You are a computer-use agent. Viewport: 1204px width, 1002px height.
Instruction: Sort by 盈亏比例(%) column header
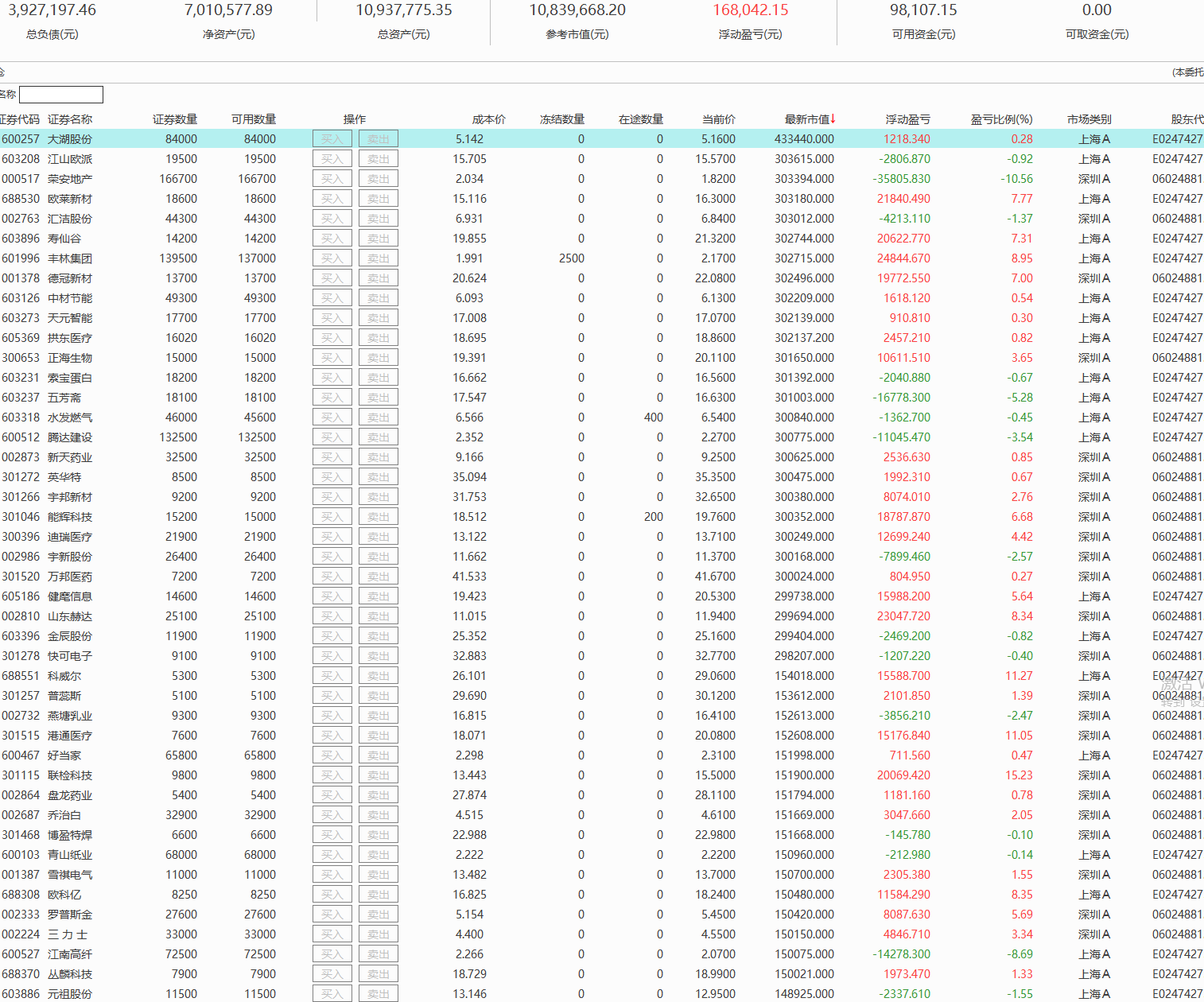1001,119
